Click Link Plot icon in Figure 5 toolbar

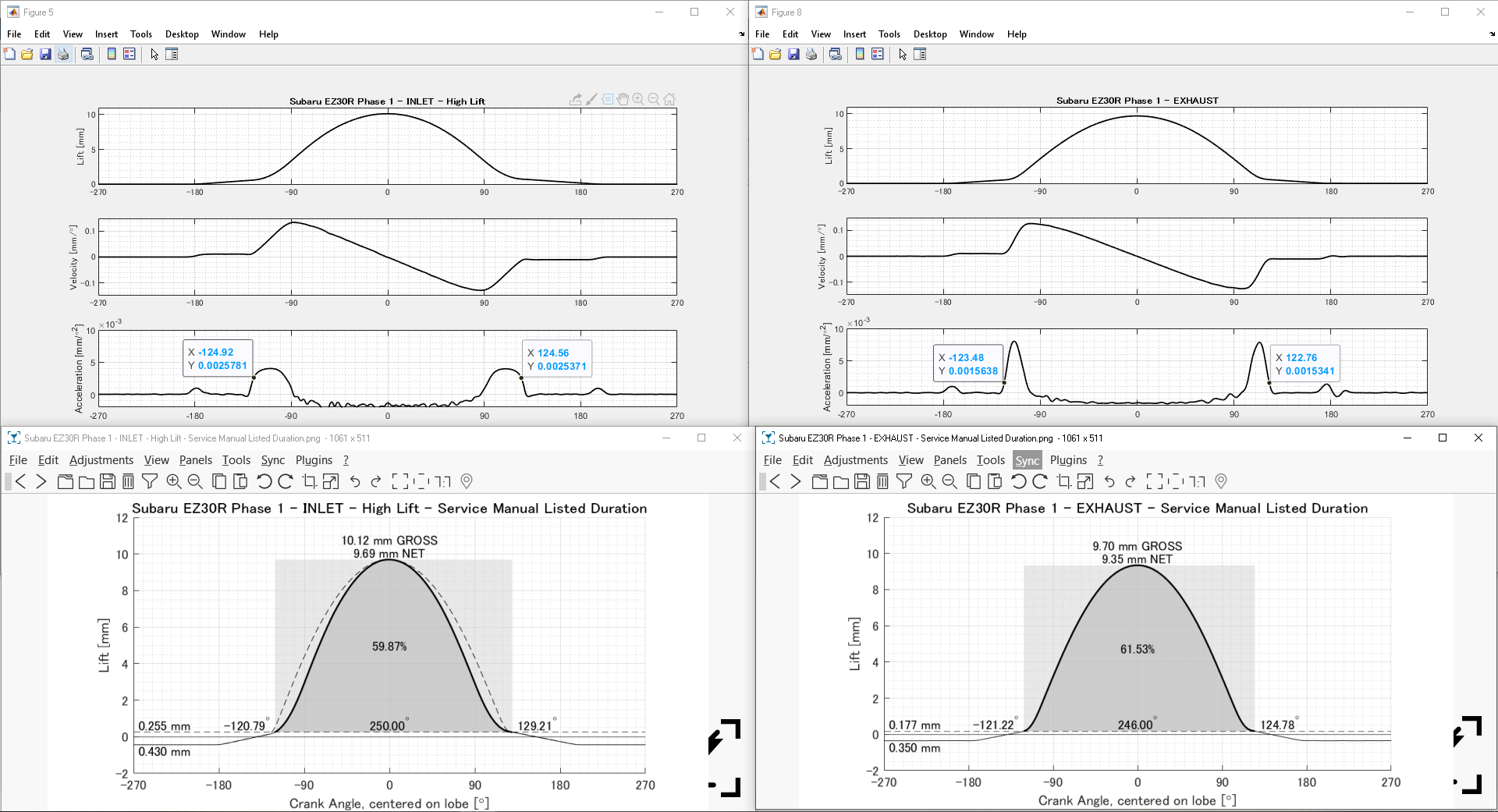point(87,54)
